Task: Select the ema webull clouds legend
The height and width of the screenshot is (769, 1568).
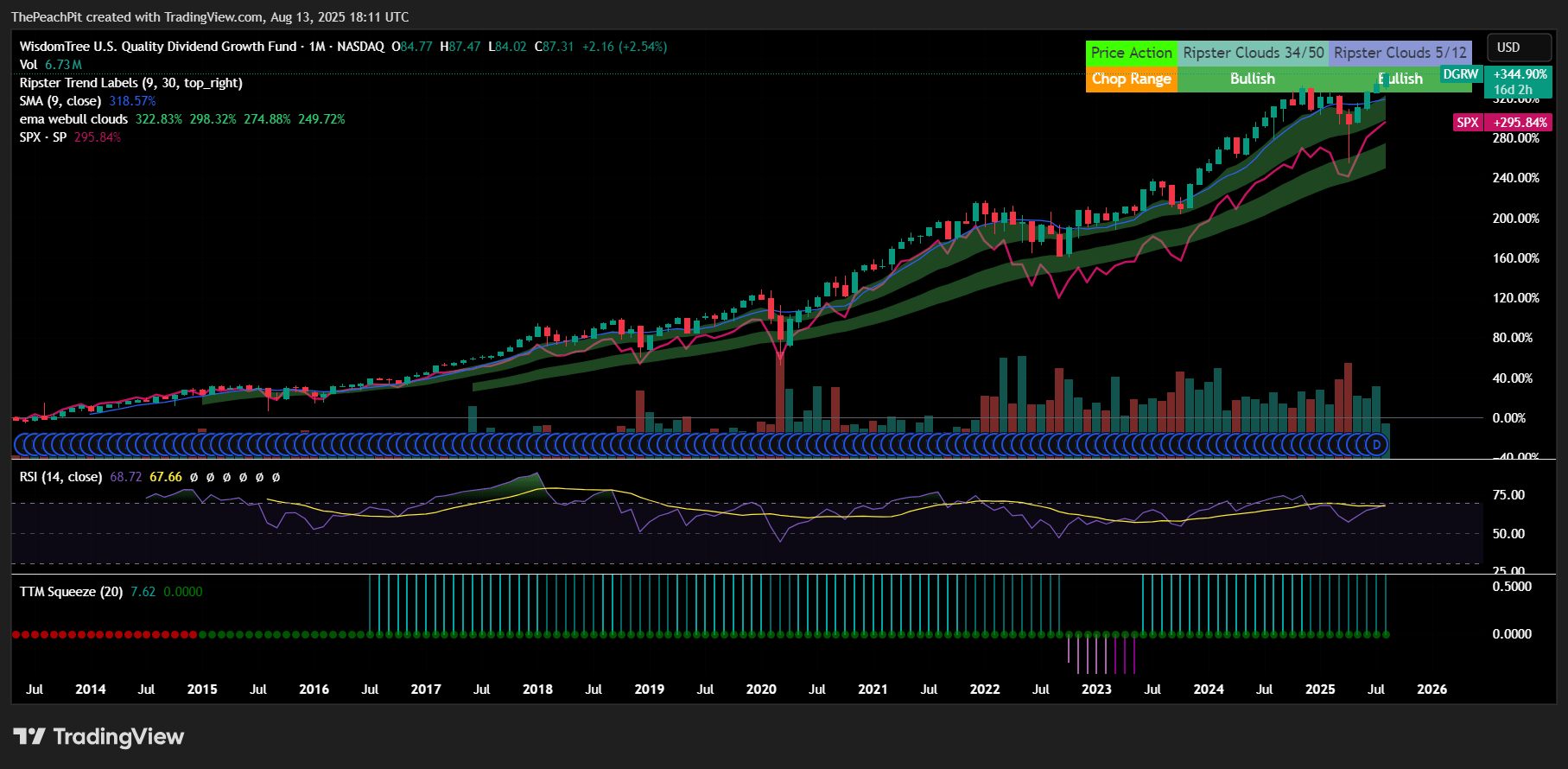Action: (73, 119)
